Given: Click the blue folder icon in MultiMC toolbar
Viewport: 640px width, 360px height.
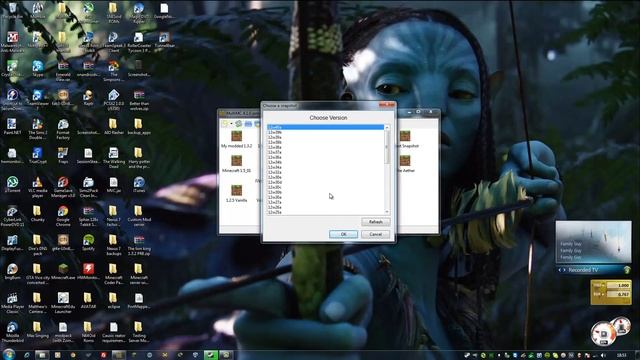Looking at the screenshot, I should tap(248, 123).
